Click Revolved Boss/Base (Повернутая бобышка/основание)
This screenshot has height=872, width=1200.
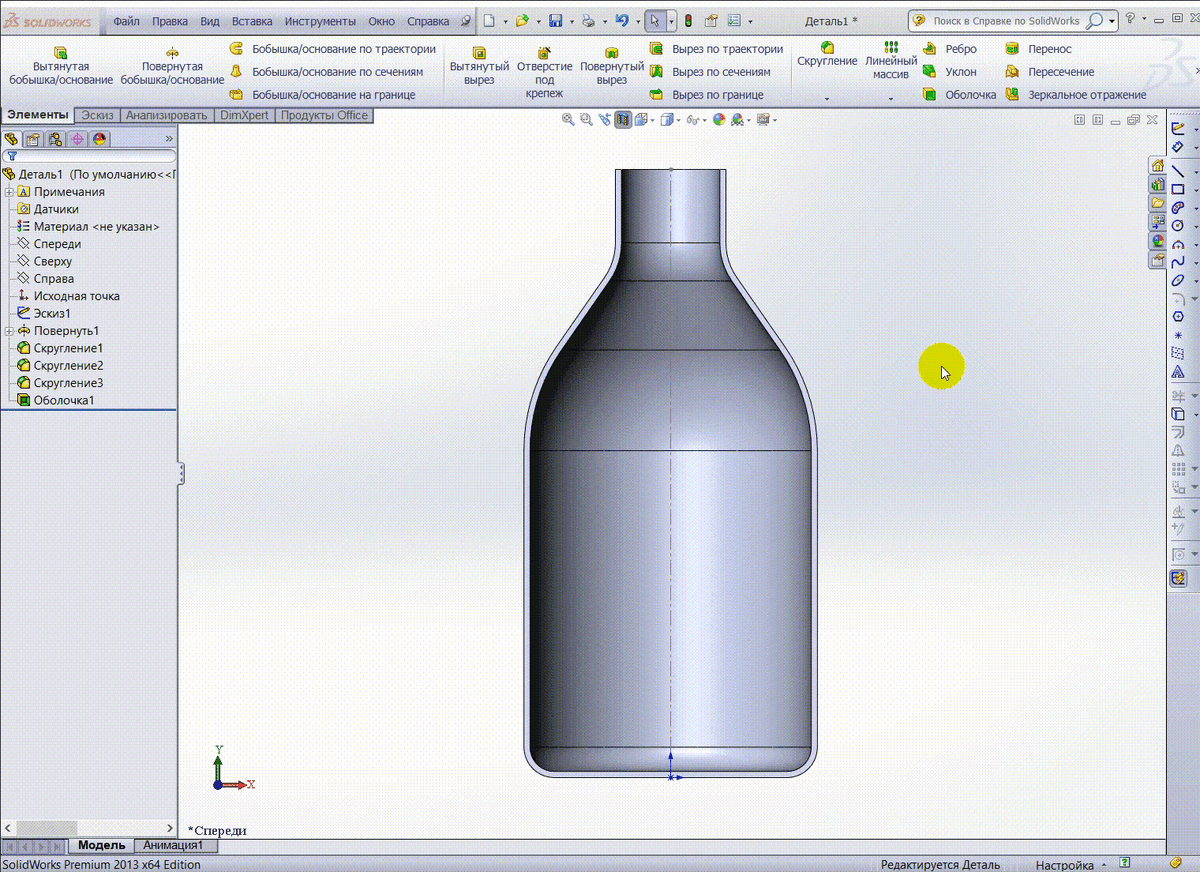pos(172,65)
